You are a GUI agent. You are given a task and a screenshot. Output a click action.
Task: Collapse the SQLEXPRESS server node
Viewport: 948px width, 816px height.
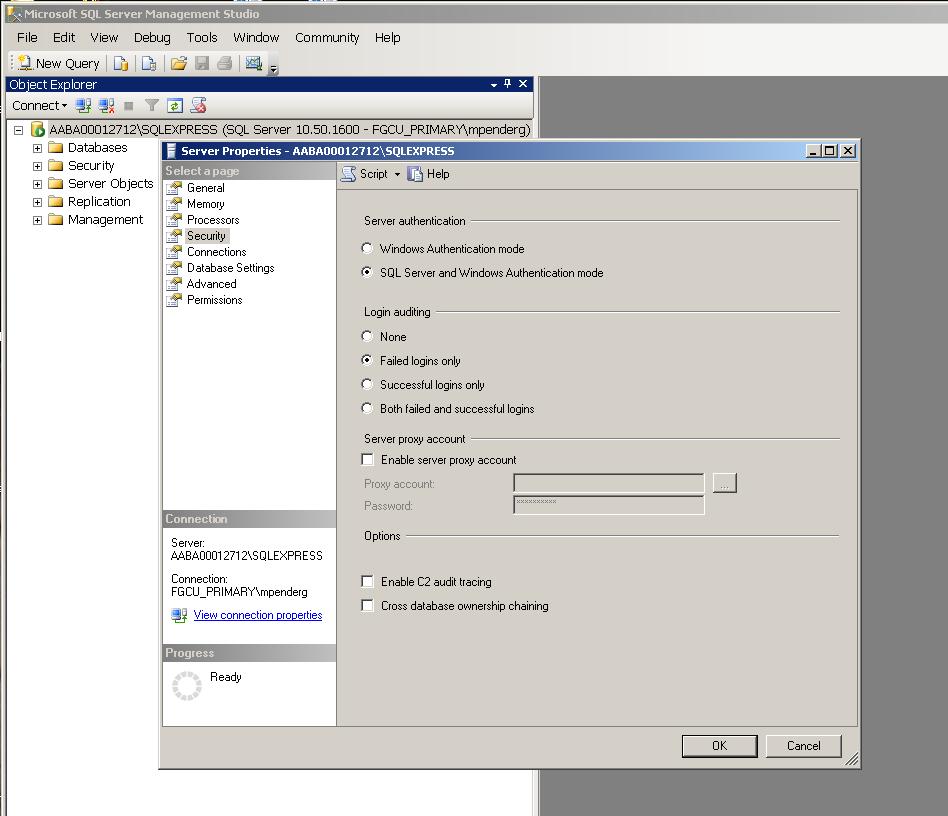tap(19, 130)
